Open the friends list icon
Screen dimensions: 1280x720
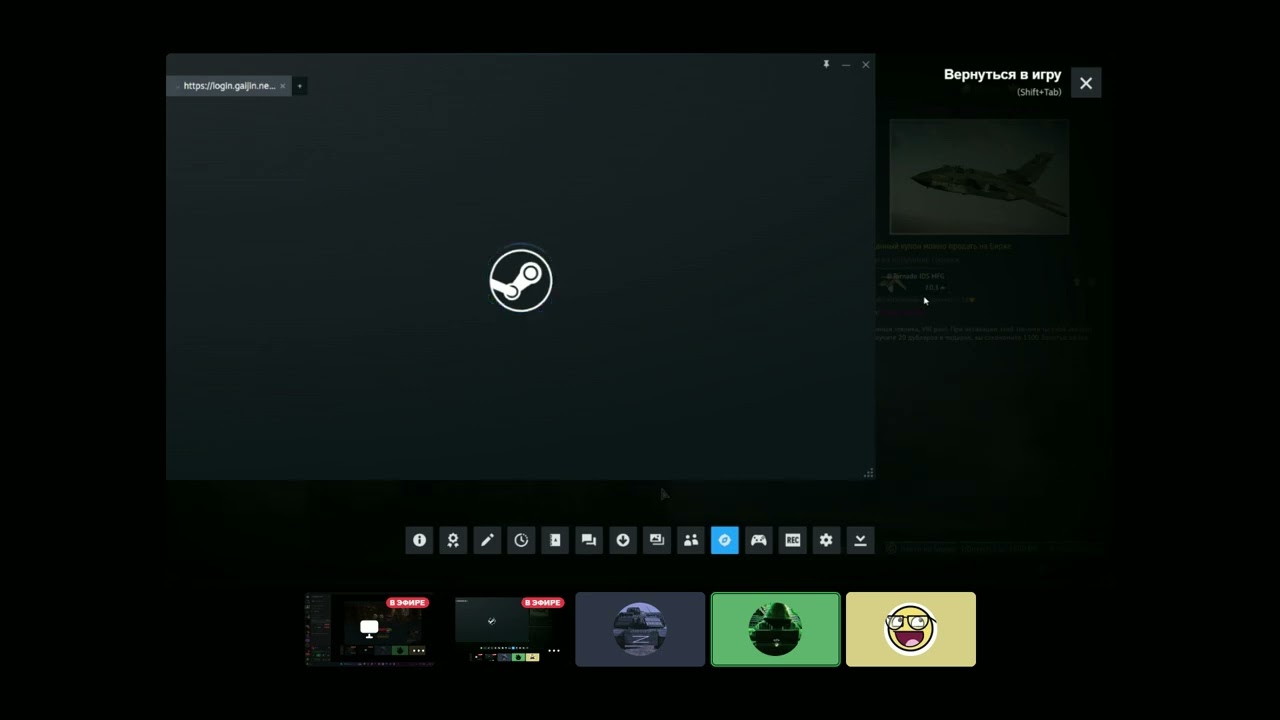[691, 540]
